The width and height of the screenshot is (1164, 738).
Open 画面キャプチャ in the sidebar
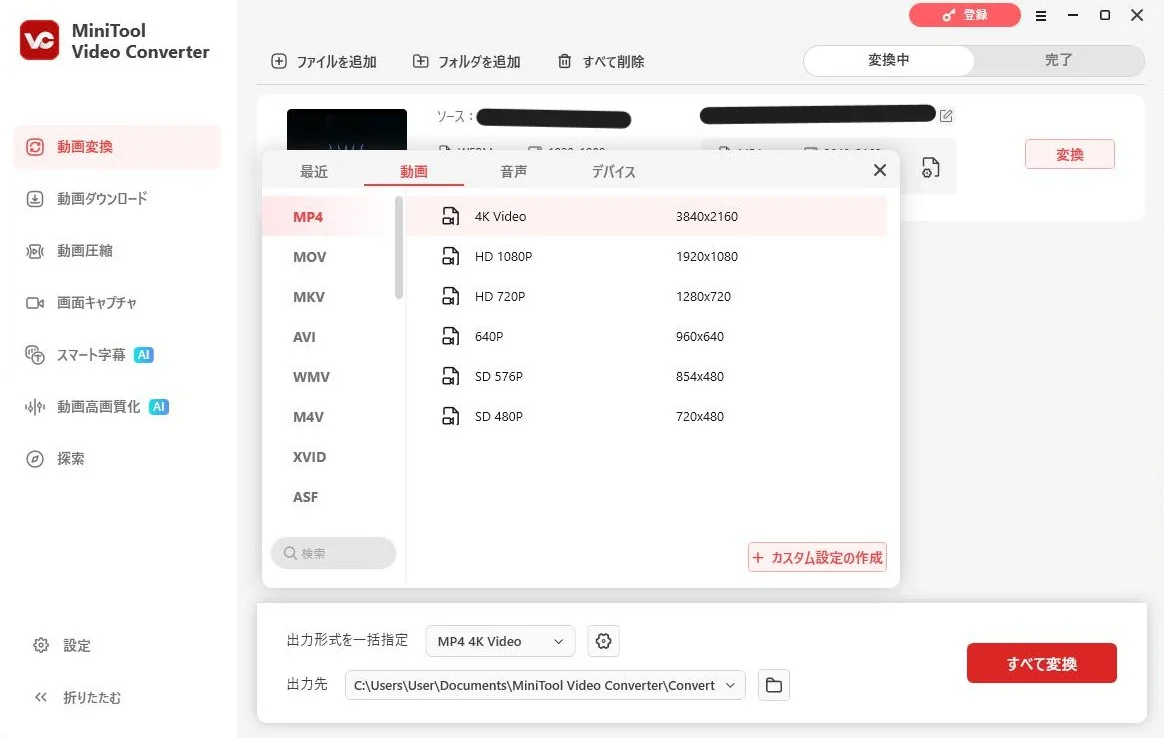[97, 303]
